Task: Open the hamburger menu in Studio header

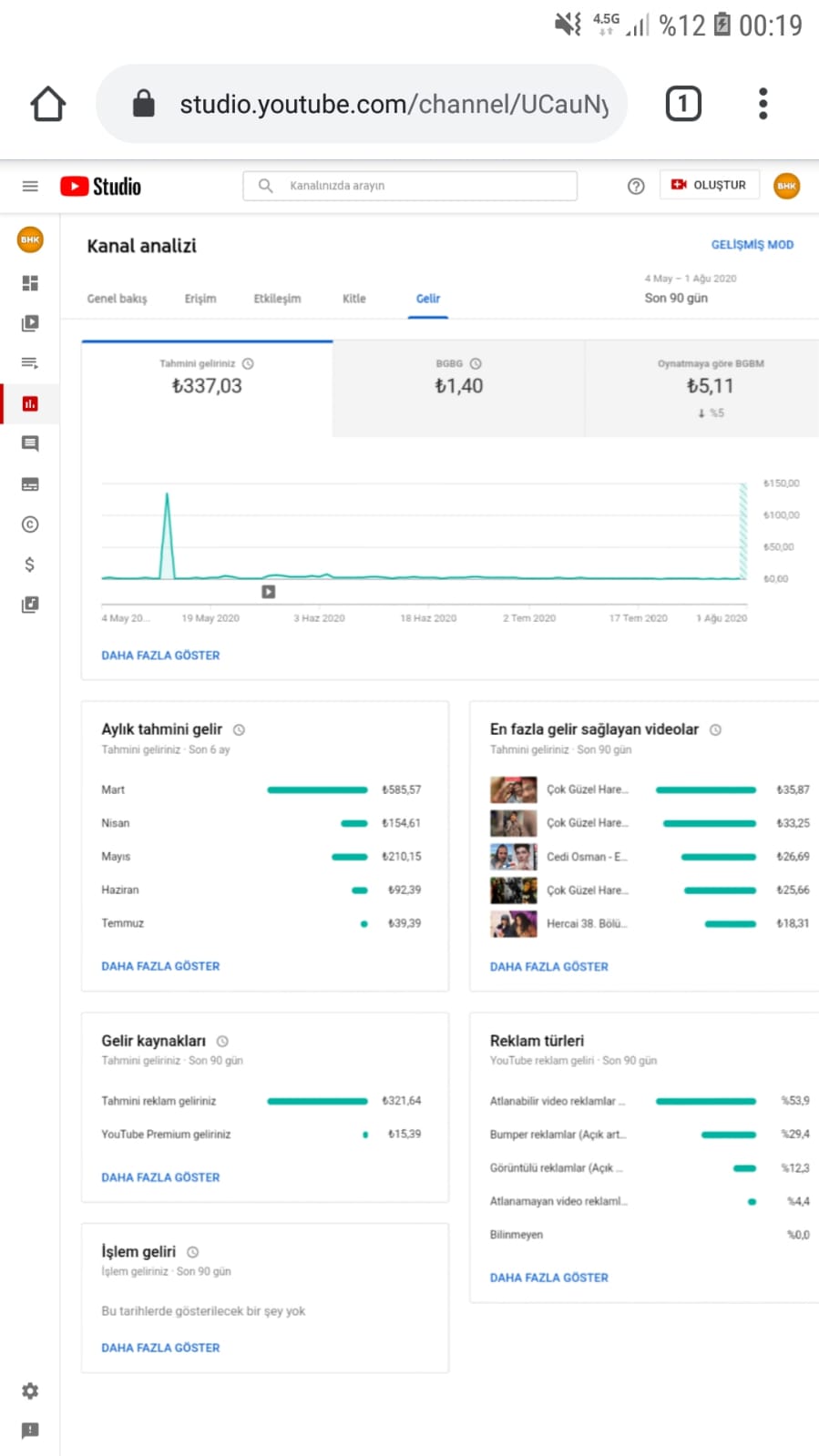Action: point(30,186)
